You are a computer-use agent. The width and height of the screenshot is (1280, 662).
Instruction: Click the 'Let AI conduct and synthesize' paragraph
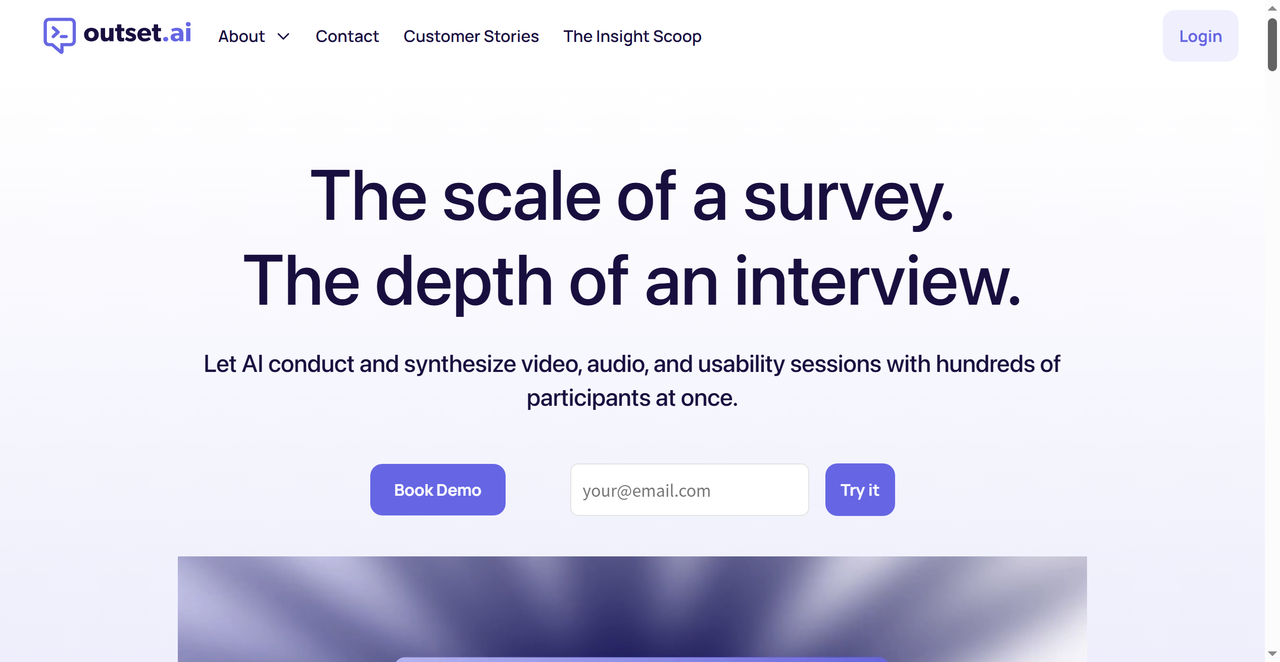[x=632, y=380]
